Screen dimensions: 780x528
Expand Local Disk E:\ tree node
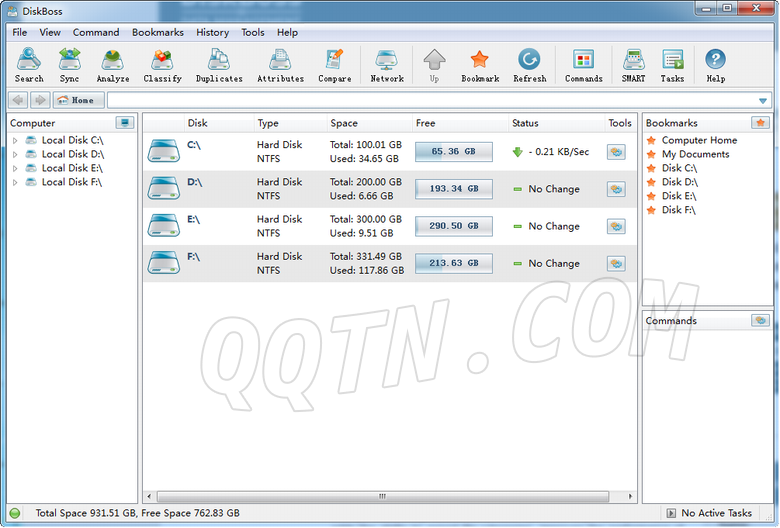15,169
